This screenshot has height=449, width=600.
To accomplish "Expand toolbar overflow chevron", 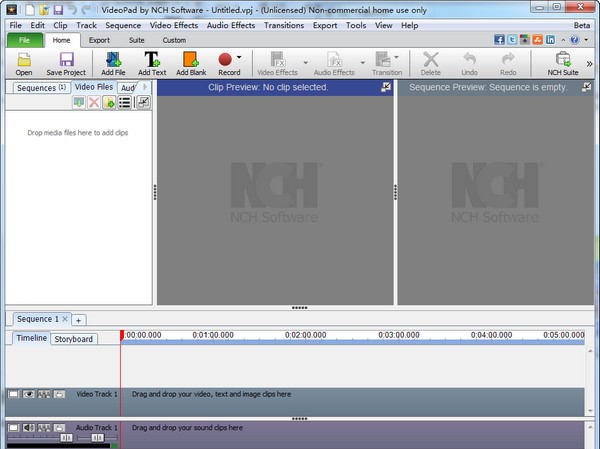I will [589, 64].
